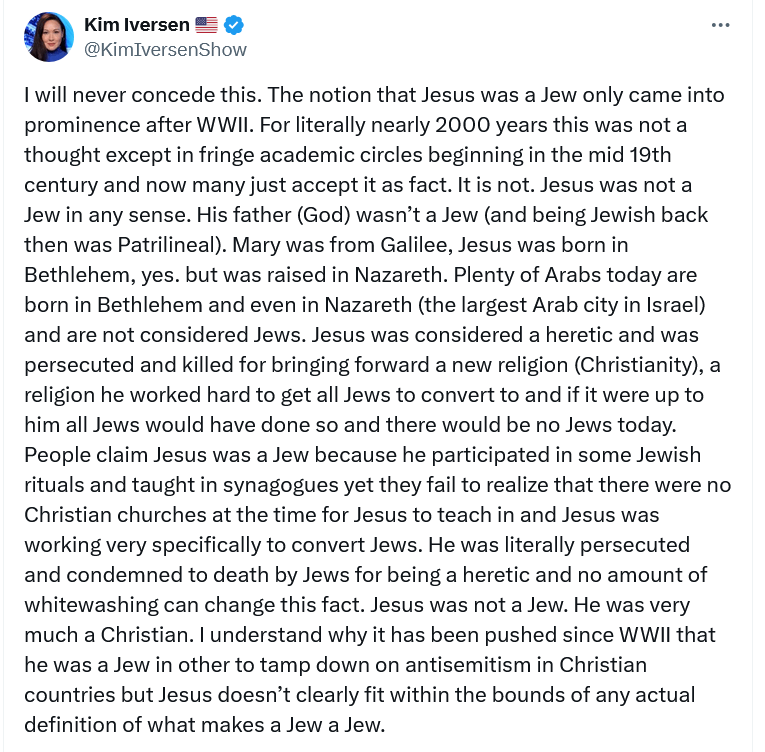Click the opening sentence "I will never concede this"

point(131,96)
